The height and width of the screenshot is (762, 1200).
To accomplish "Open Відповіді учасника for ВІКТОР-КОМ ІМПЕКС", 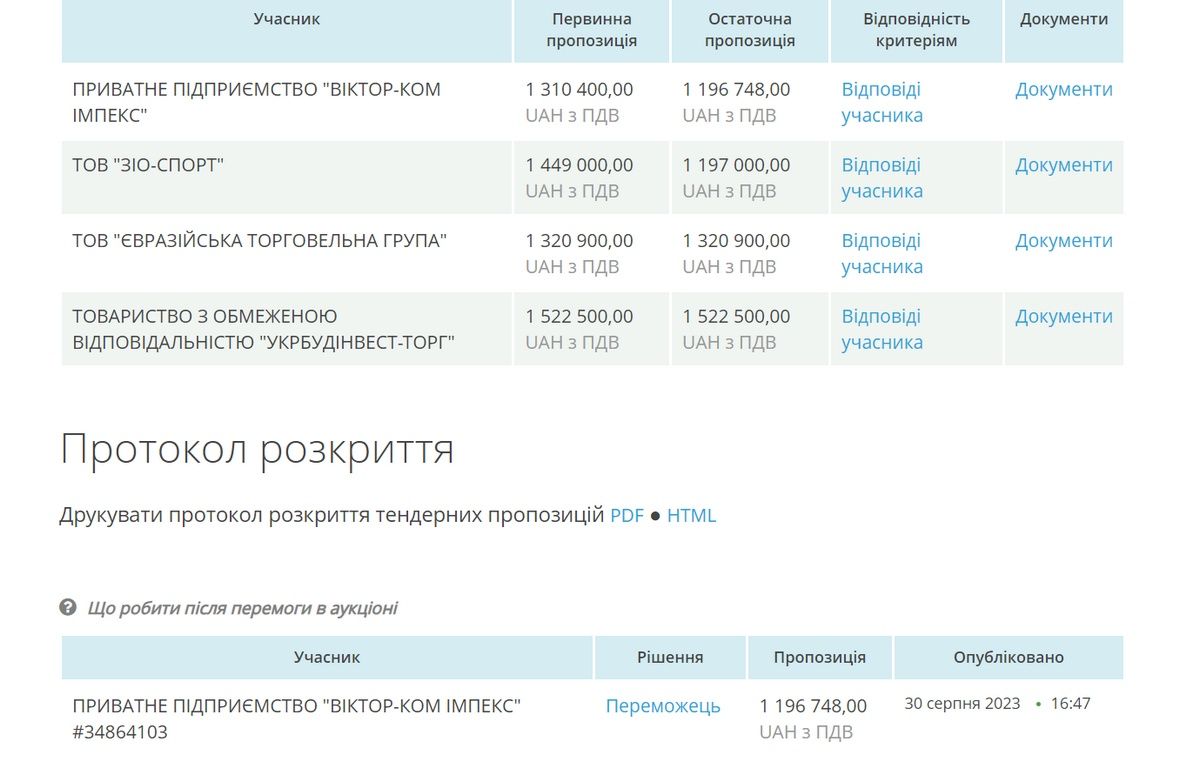I will [x=881, y=102].
